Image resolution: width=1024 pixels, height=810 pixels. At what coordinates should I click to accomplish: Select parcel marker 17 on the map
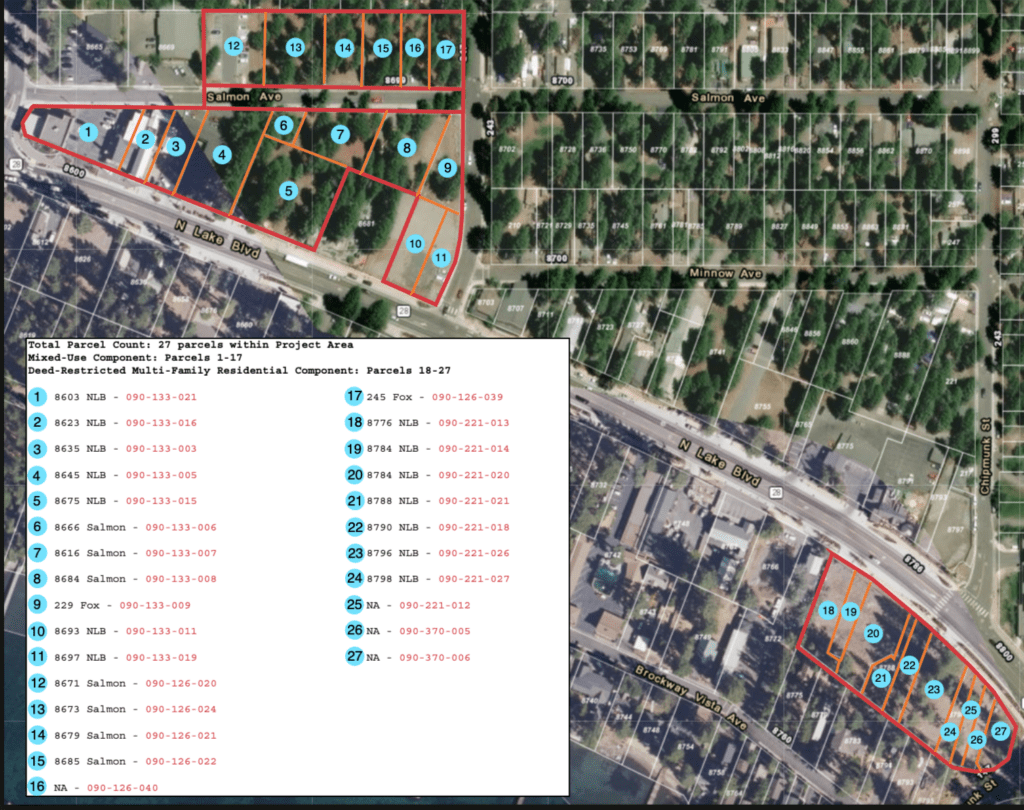pyautogui.click(x=446, y=49)
